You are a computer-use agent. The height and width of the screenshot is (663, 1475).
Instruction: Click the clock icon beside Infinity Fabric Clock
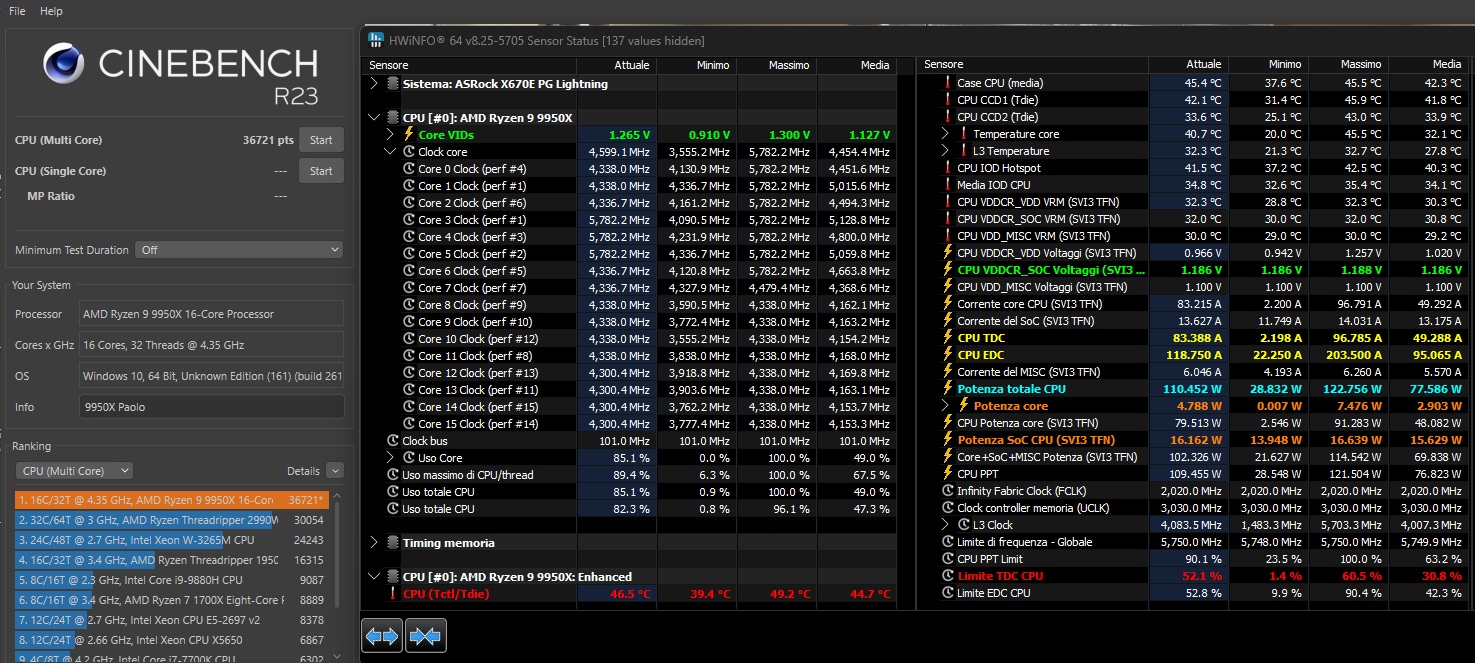(948, 491)
